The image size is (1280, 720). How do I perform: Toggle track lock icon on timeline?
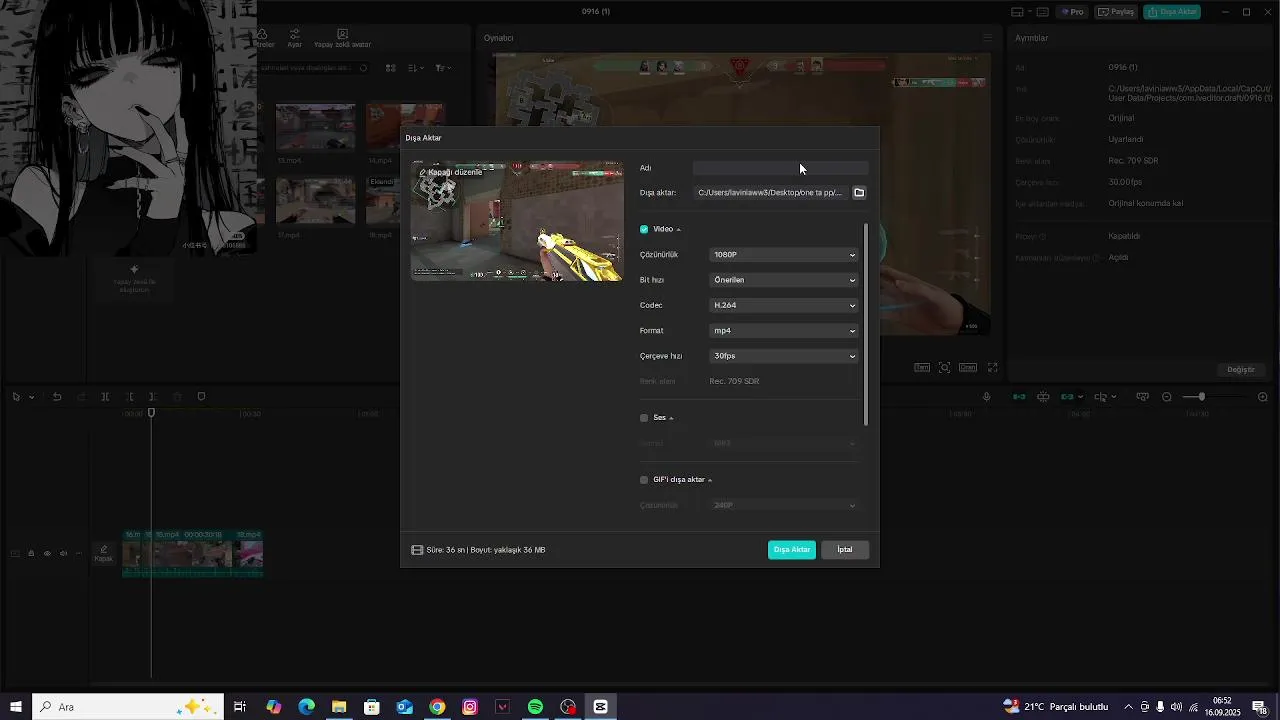coord(31,553)
